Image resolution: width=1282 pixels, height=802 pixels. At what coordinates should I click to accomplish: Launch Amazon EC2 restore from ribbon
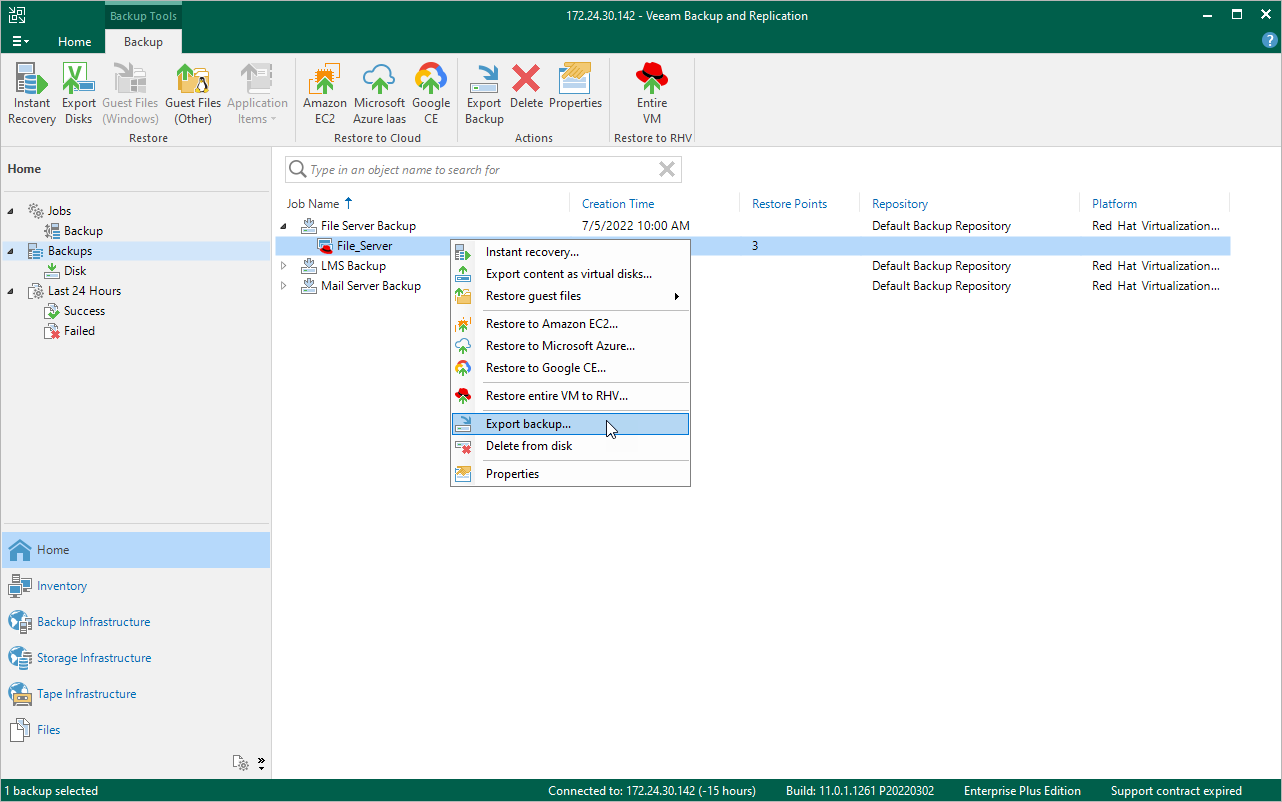coord(325,94)
